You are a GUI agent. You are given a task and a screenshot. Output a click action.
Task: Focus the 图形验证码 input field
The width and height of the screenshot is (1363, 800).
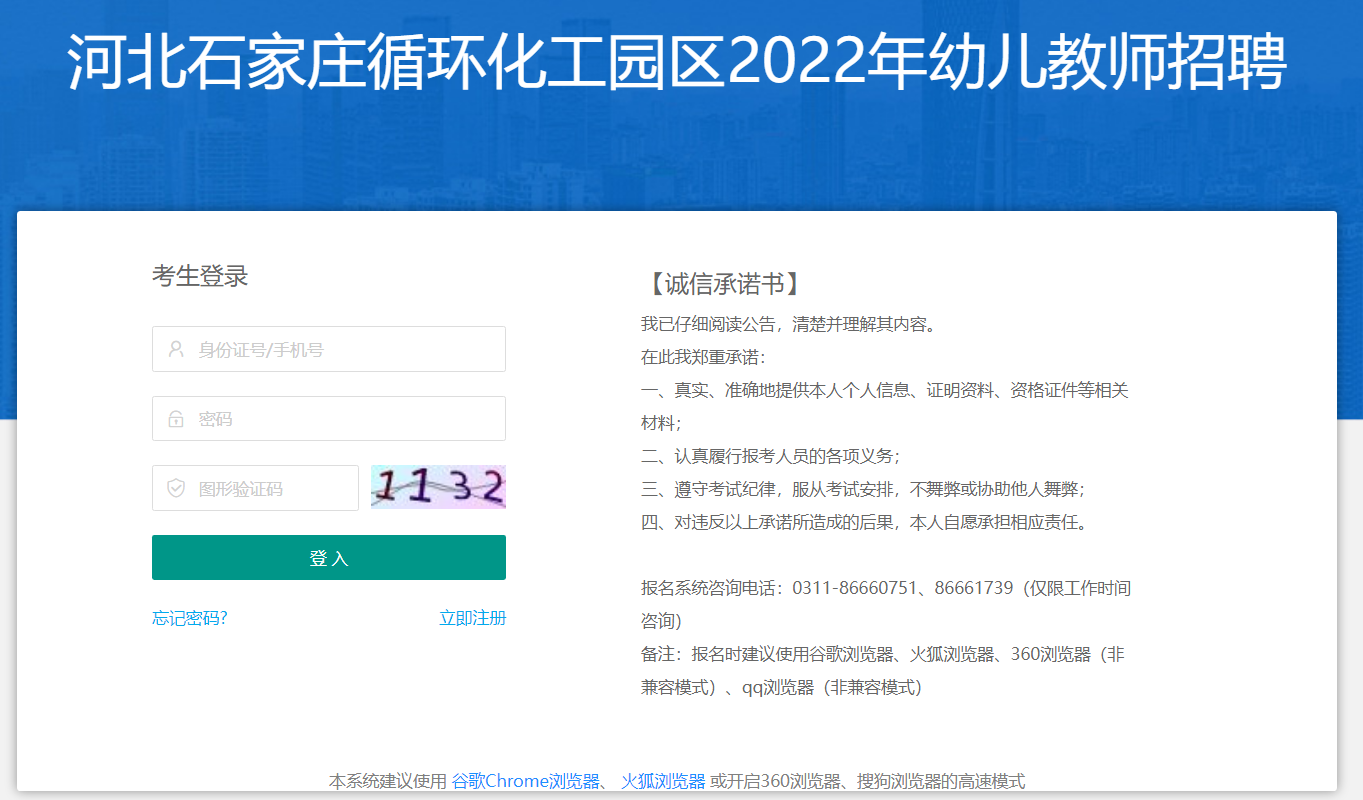(x=272, y=488)
